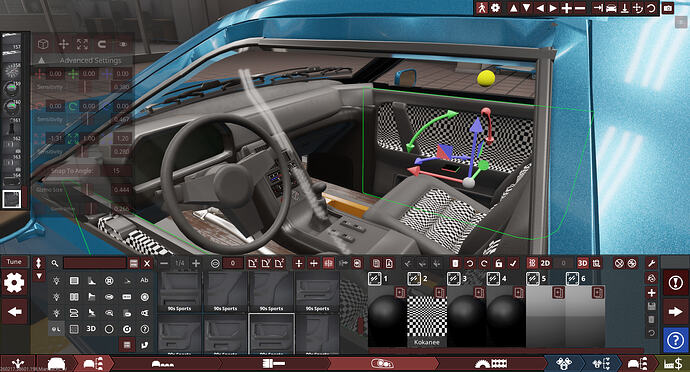
Task: Expand fixture category panel with up-down arrow
Action: 39,263
